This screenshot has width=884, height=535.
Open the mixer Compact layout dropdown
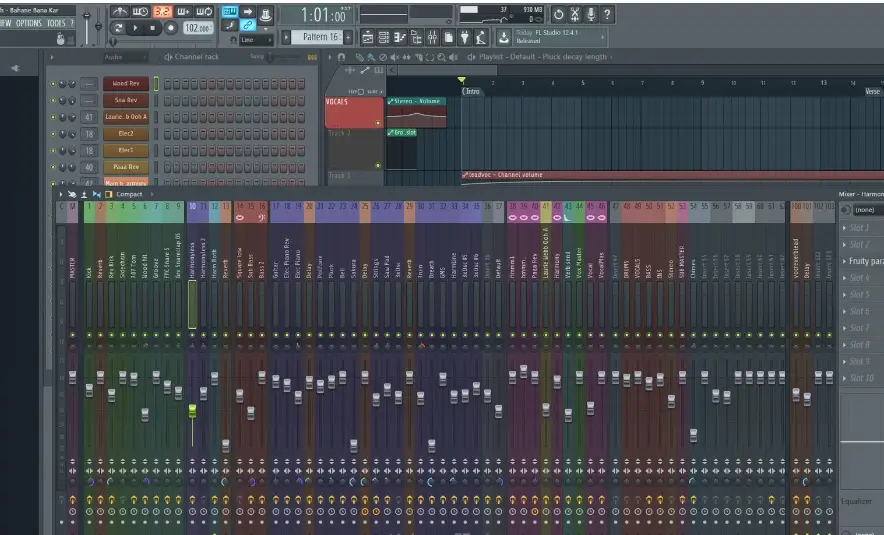point(129,194)
